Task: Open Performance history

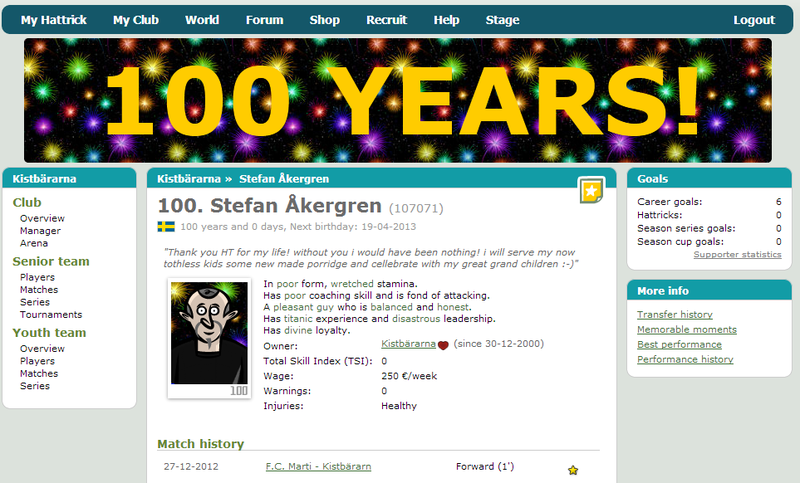Action: [x=685, y=359]
